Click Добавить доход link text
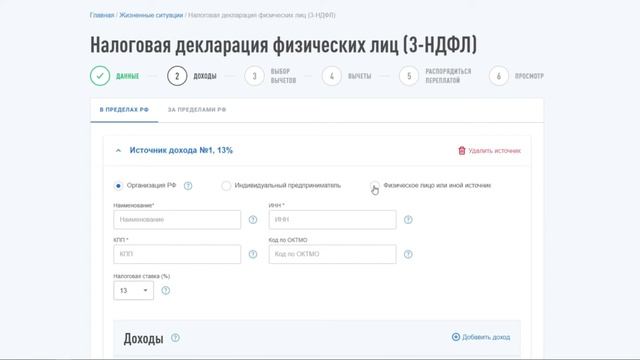 (486, 337)
